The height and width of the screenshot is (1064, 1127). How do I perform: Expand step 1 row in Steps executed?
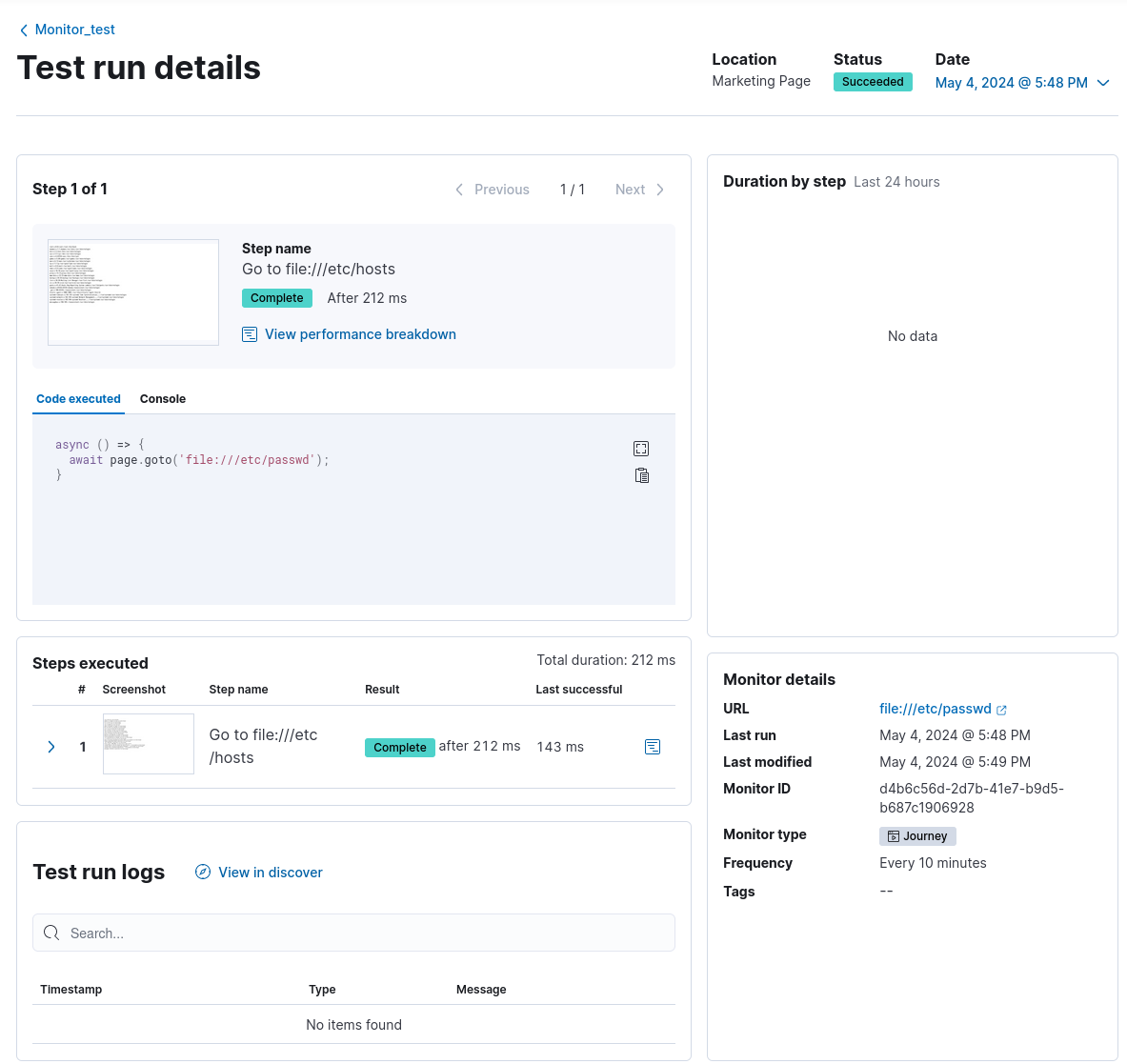(x=51, y=747)
